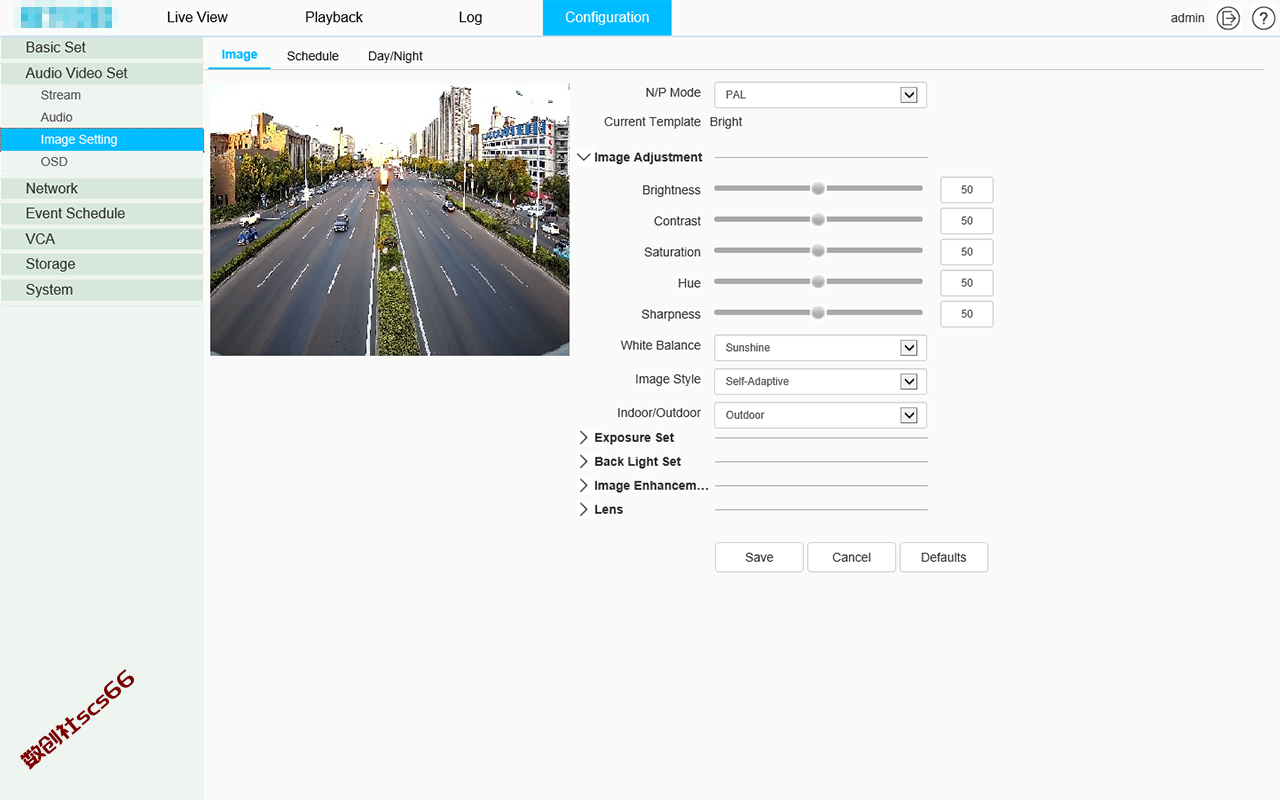This screenshot has width=1280, height=800.
Task: Click the Hue value field
Action: 967,283
